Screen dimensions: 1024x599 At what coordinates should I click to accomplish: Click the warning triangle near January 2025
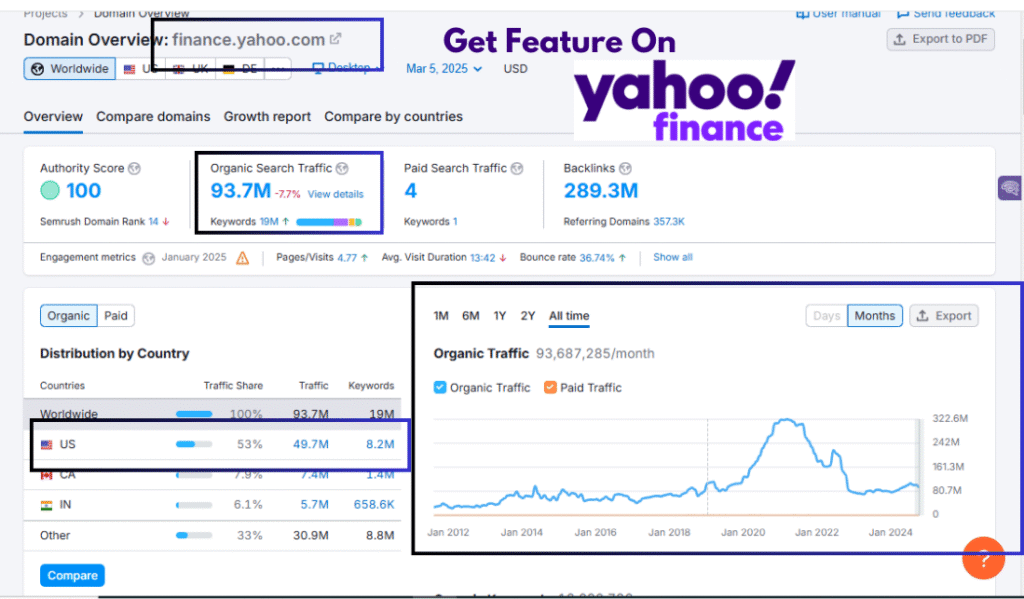coord(242,258)
